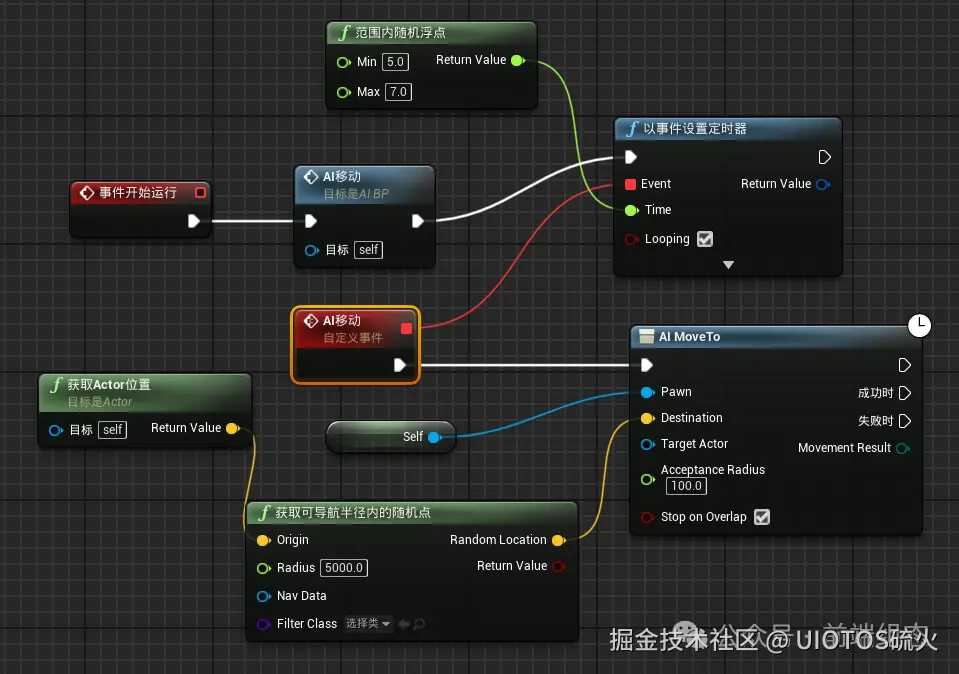Set the Min value field 5.0
Screen dimensions: 959x674
coord(395,62)
